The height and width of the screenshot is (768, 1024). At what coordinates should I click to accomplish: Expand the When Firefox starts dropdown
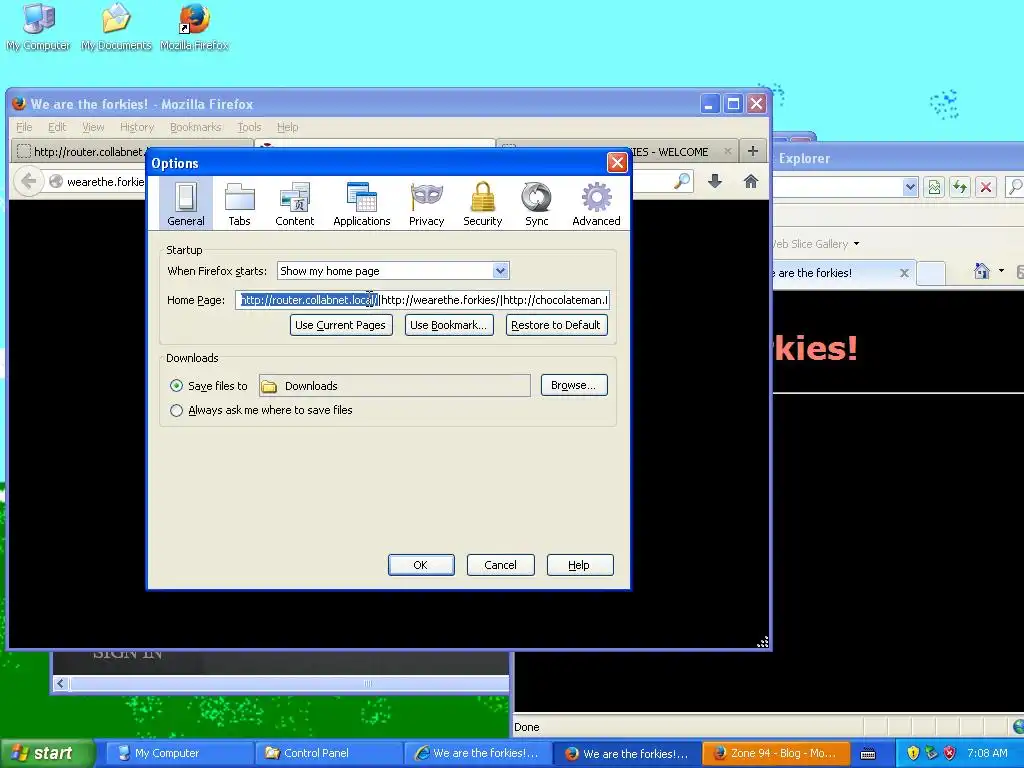coord(500,270)
